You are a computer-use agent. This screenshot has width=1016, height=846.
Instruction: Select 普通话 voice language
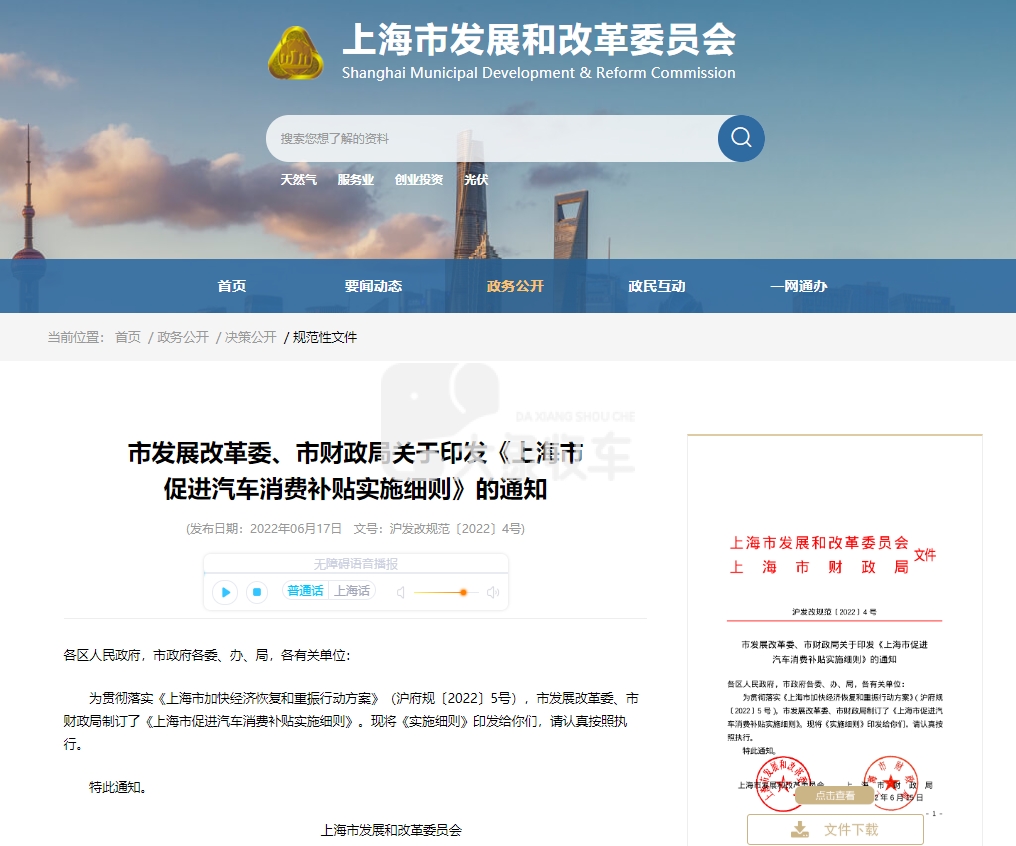[x=305, y=591]
